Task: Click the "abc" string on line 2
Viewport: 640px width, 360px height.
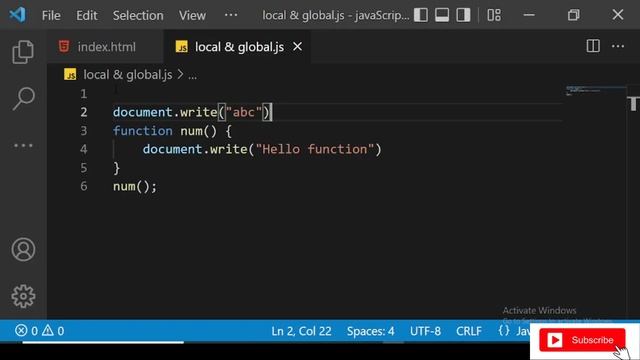Action: click(x=243, y=112)
